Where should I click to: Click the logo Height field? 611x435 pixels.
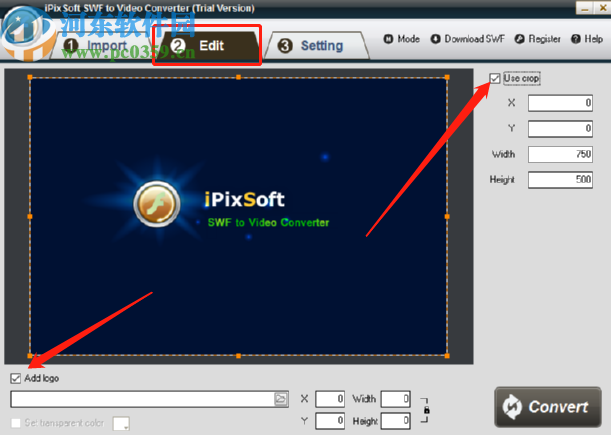396,421
